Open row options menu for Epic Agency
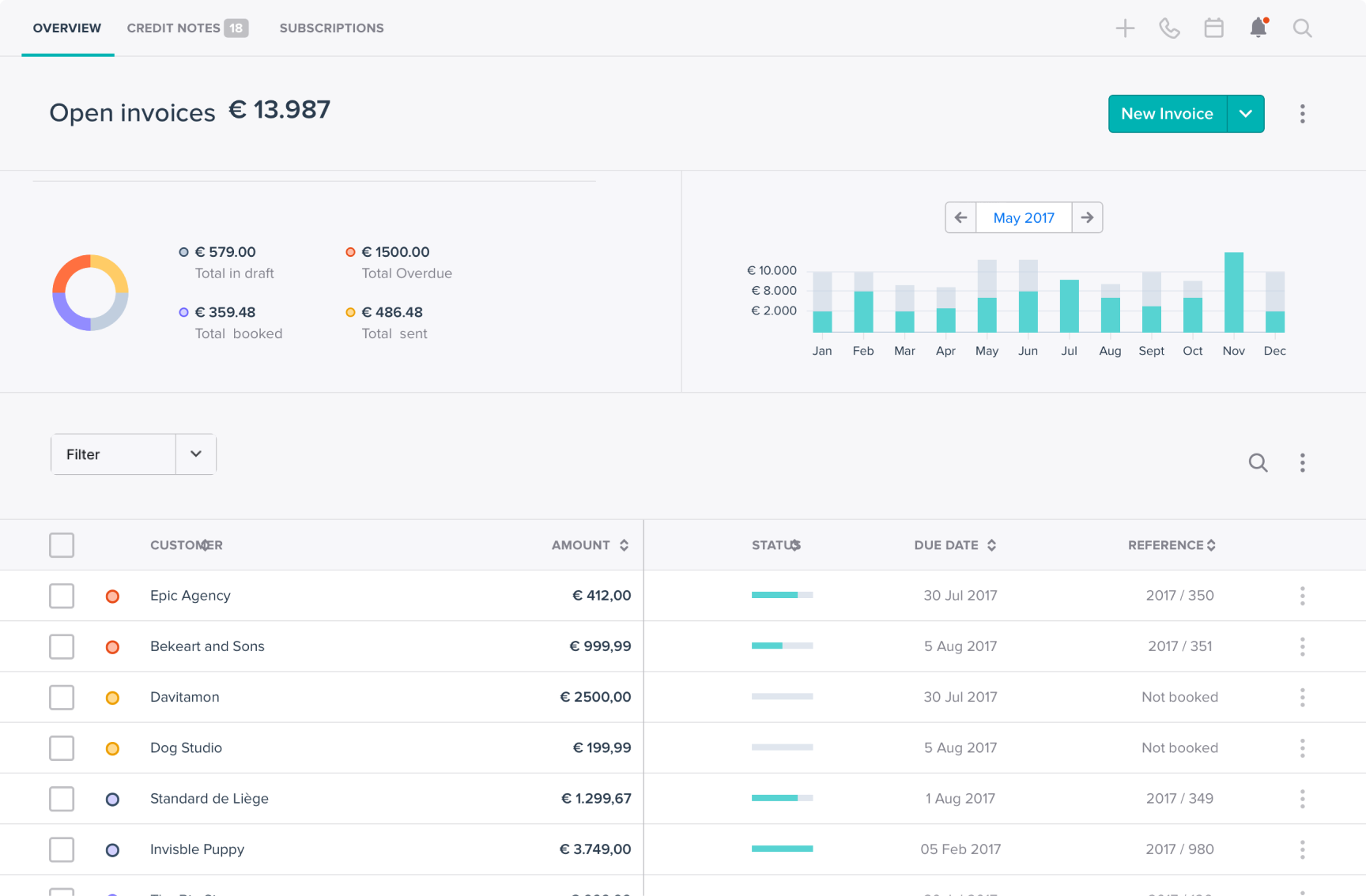 coord(1302,596)
